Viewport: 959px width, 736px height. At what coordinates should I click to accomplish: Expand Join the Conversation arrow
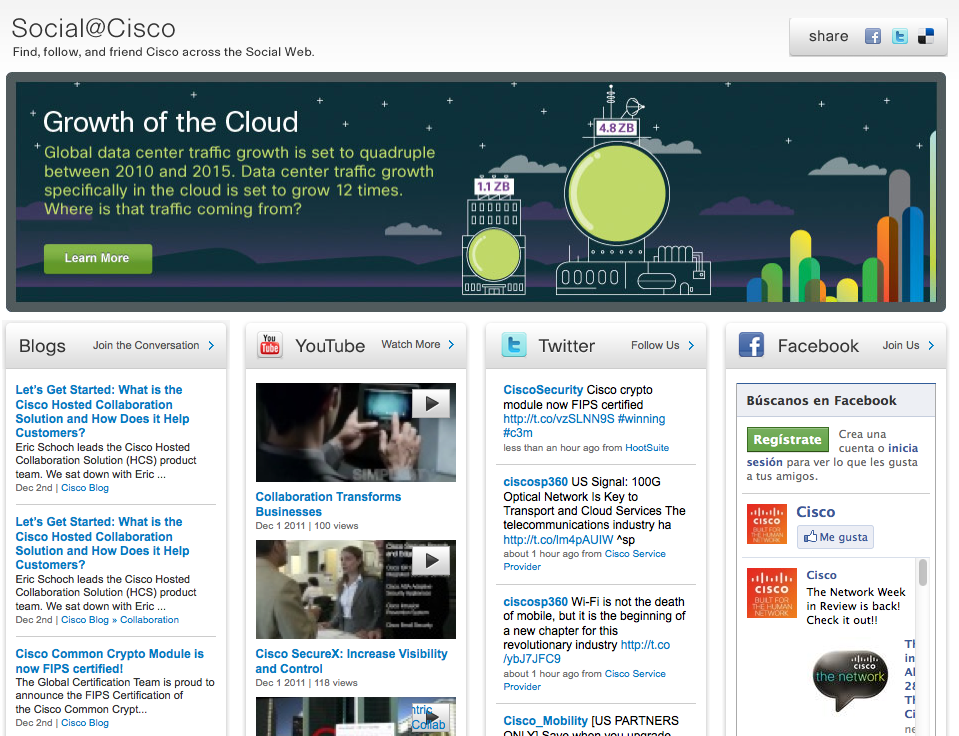211,346
